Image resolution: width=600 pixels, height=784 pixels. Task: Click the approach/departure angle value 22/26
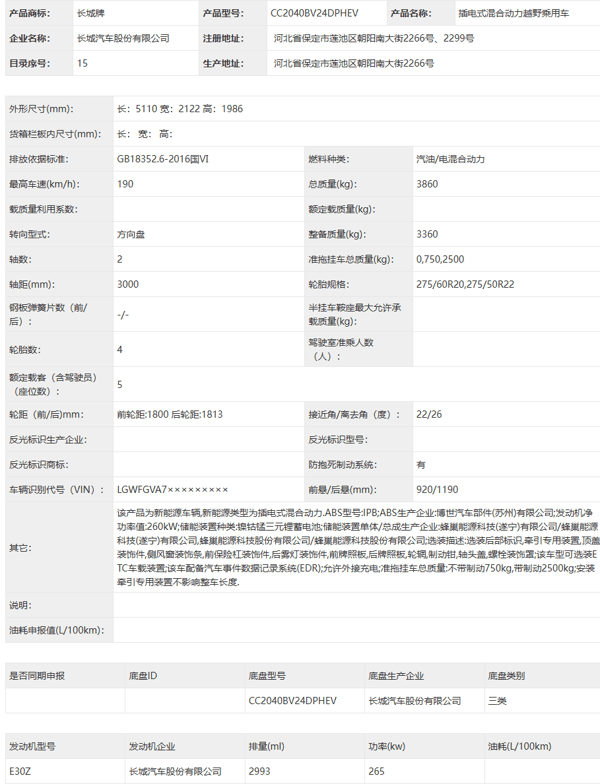pos(429,414)
